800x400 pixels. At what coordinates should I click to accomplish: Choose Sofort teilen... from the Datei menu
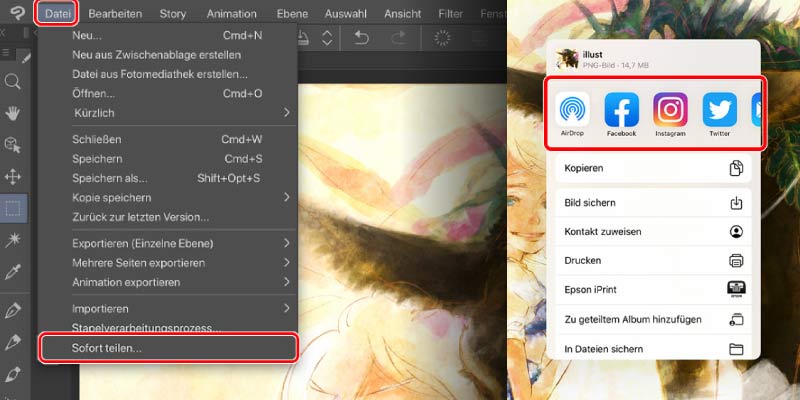point(168,348)
